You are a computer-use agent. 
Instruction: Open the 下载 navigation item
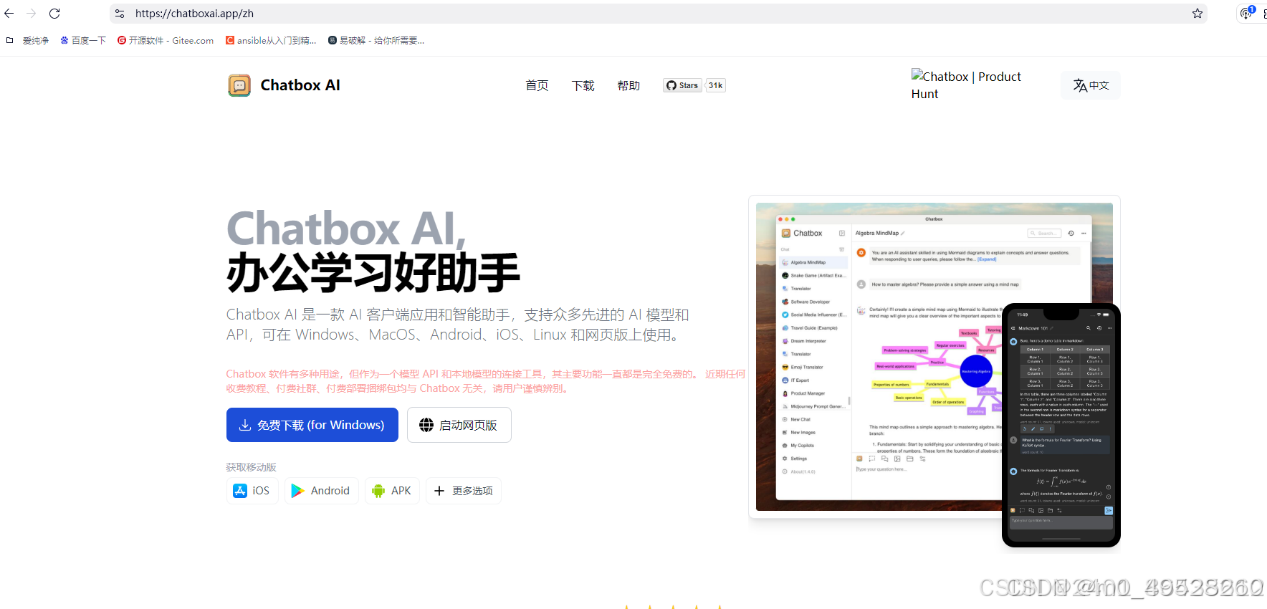pyautogui.click(x=583, y=85)
